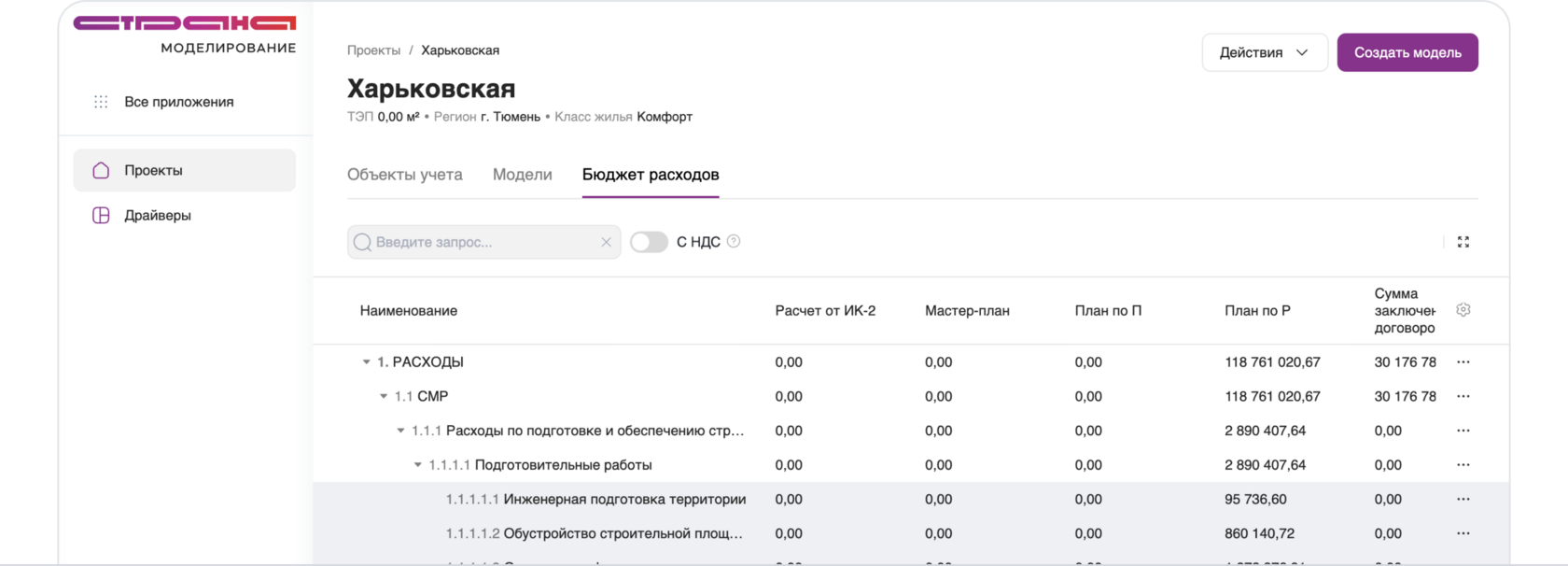This screenshot has height=566, width=1568.
Task: Click the Drivers panel icon in sidebar
Action: click(101, 216)
